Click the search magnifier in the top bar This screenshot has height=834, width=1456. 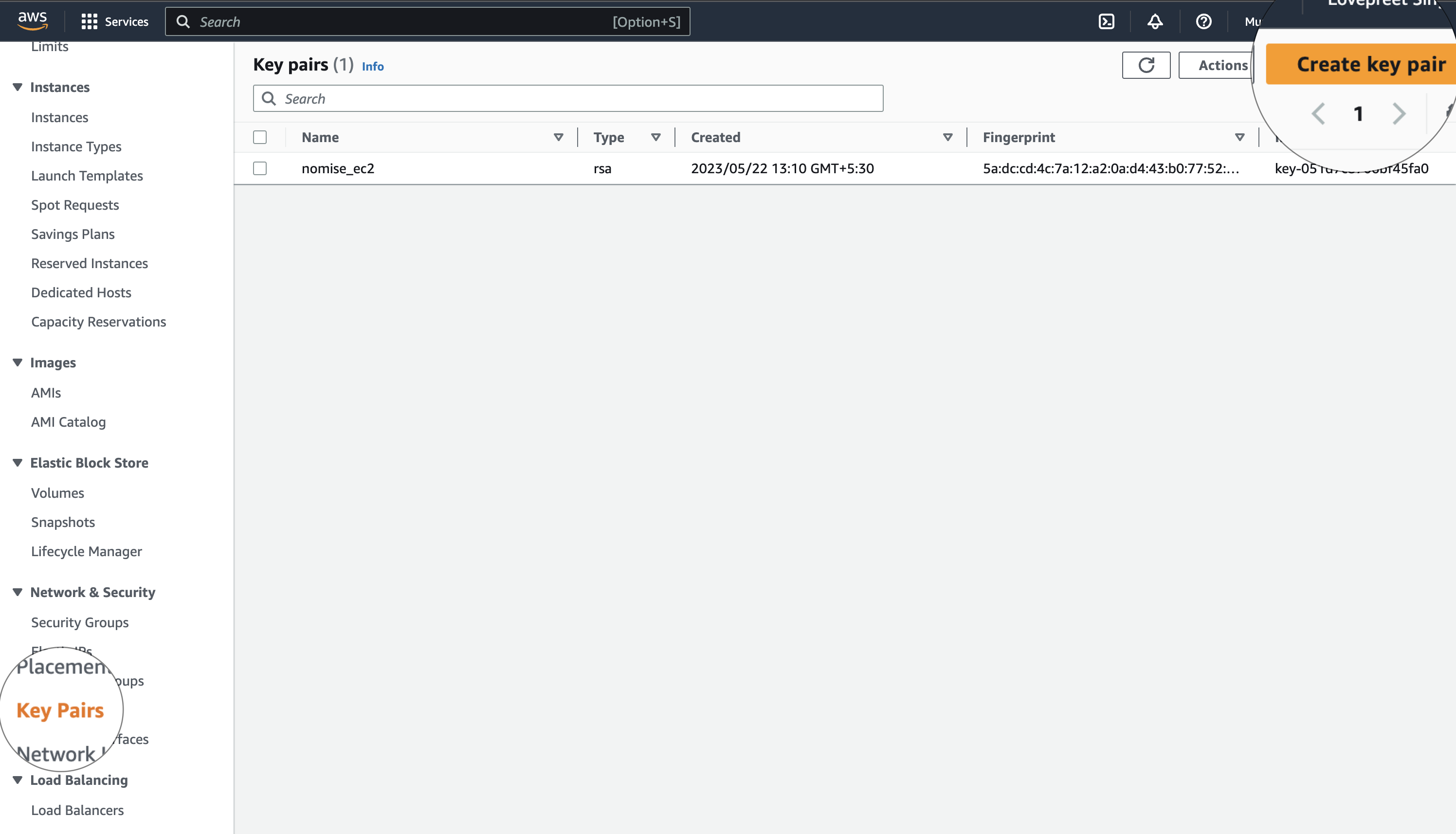[183, 21]
